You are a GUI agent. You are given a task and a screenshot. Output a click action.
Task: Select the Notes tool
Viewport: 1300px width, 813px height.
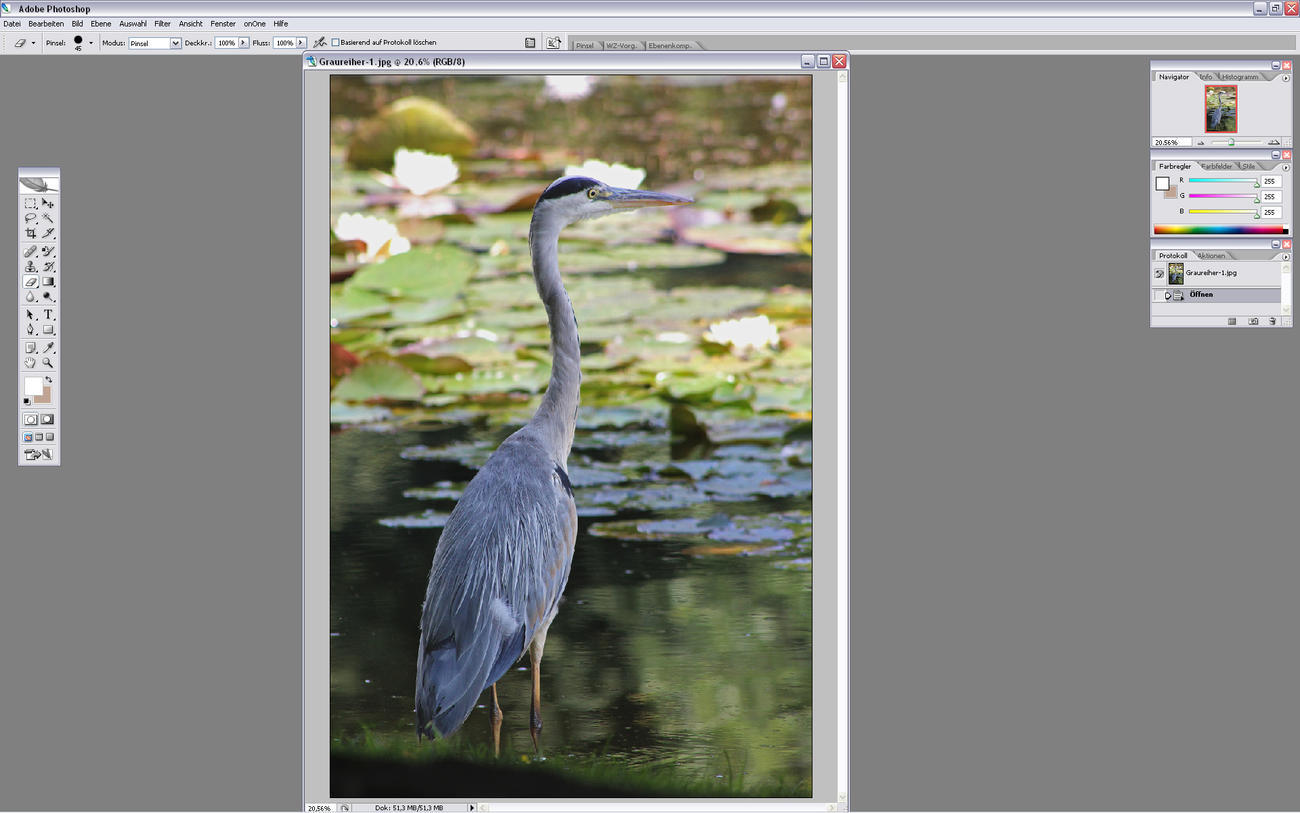tap(31, 348)
